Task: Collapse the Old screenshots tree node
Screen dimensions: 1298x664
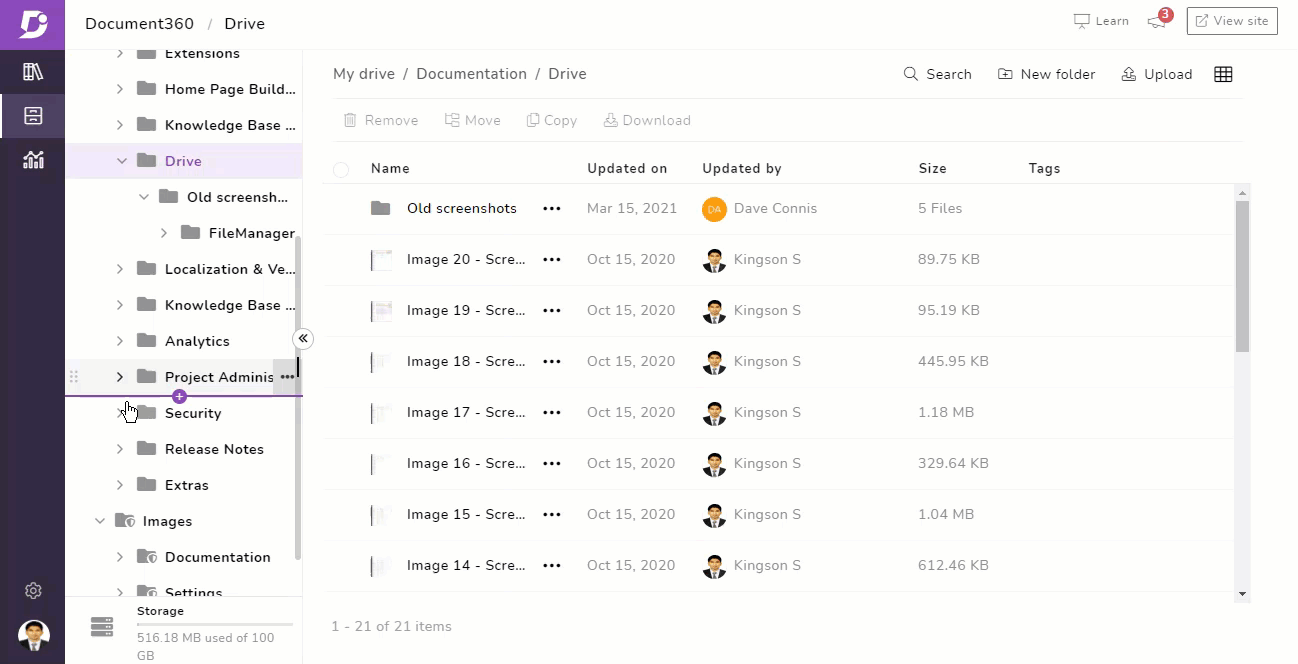Action: [x=144, y=197]
